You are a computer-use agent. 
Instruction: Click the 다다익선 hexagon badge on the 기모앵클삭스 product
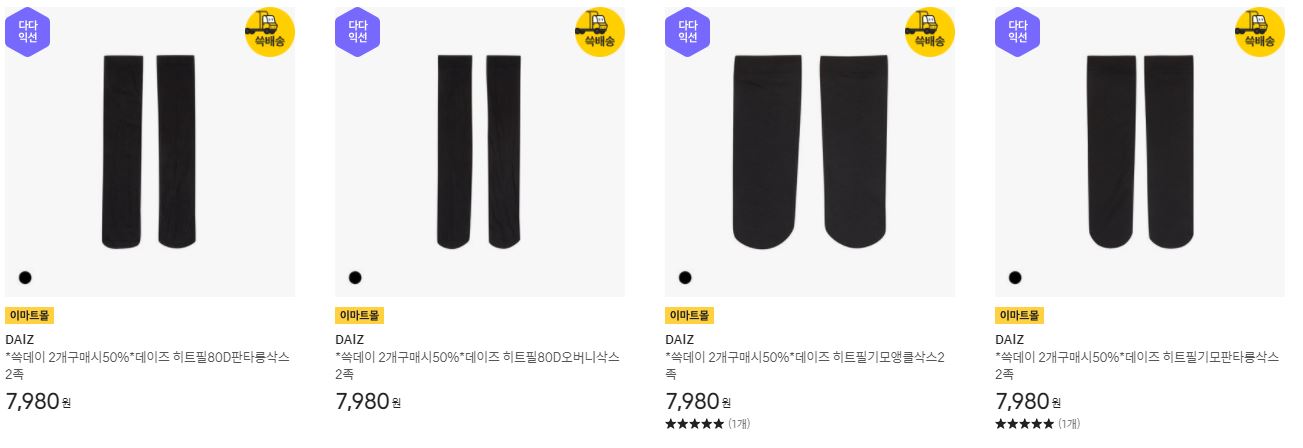click(x=688, y=32)
